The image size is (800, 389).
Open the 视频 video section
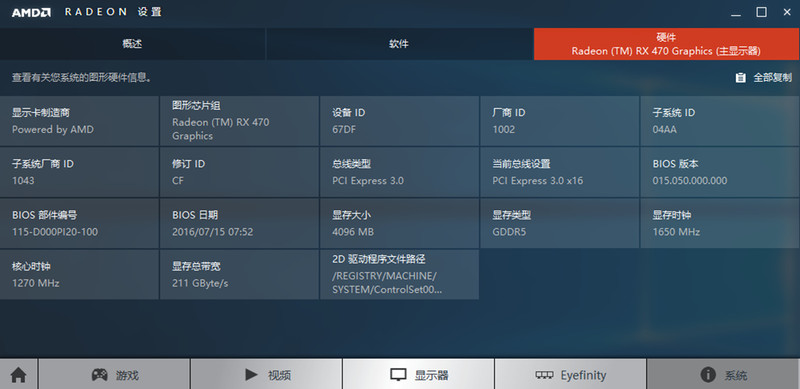pyautogui.click(x=266, y=375)
